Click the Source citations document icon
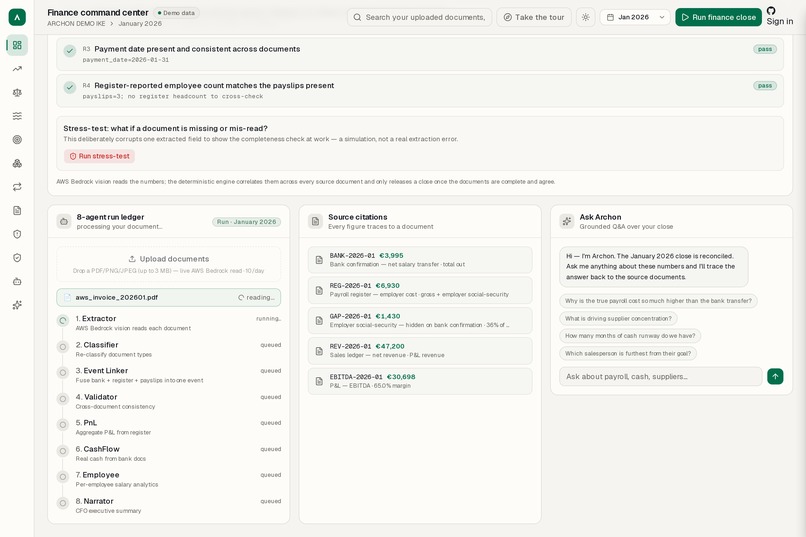 coord(315,221)
